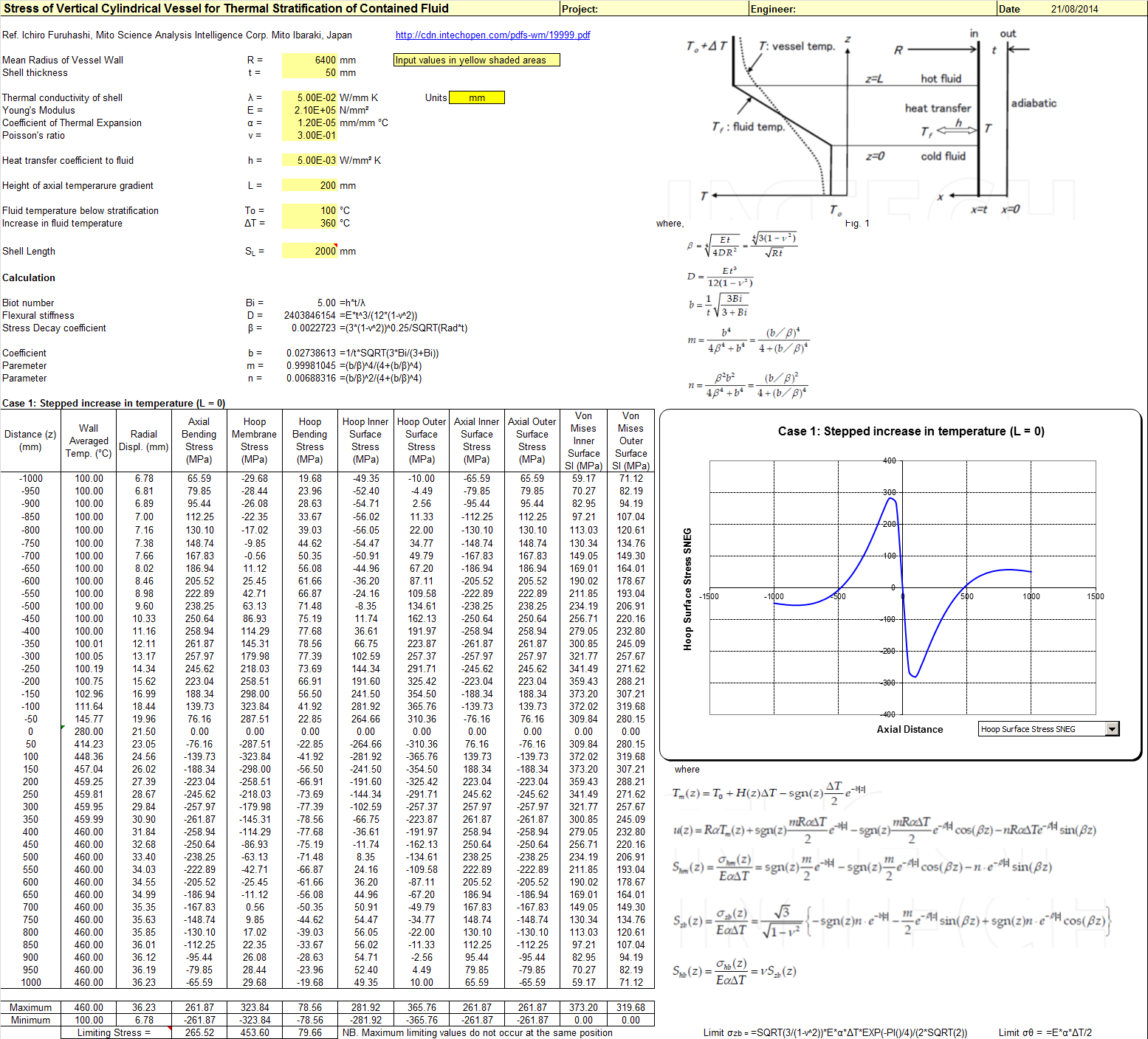Select the β formula equation image
The image size is (1148, 1039).
[x=742, y=245]
